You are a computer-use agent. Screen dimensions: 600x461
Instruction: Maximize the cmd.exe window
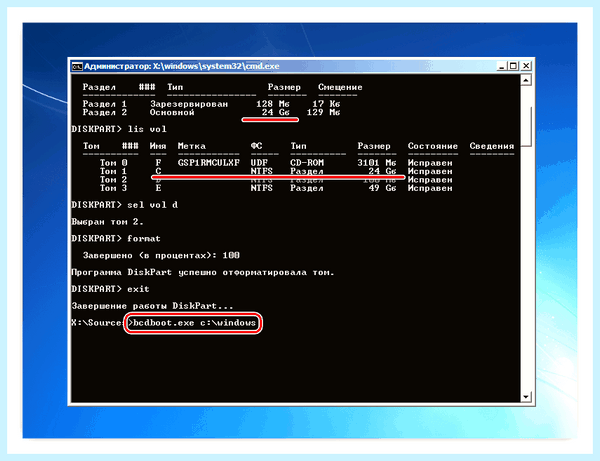(513, 66)
